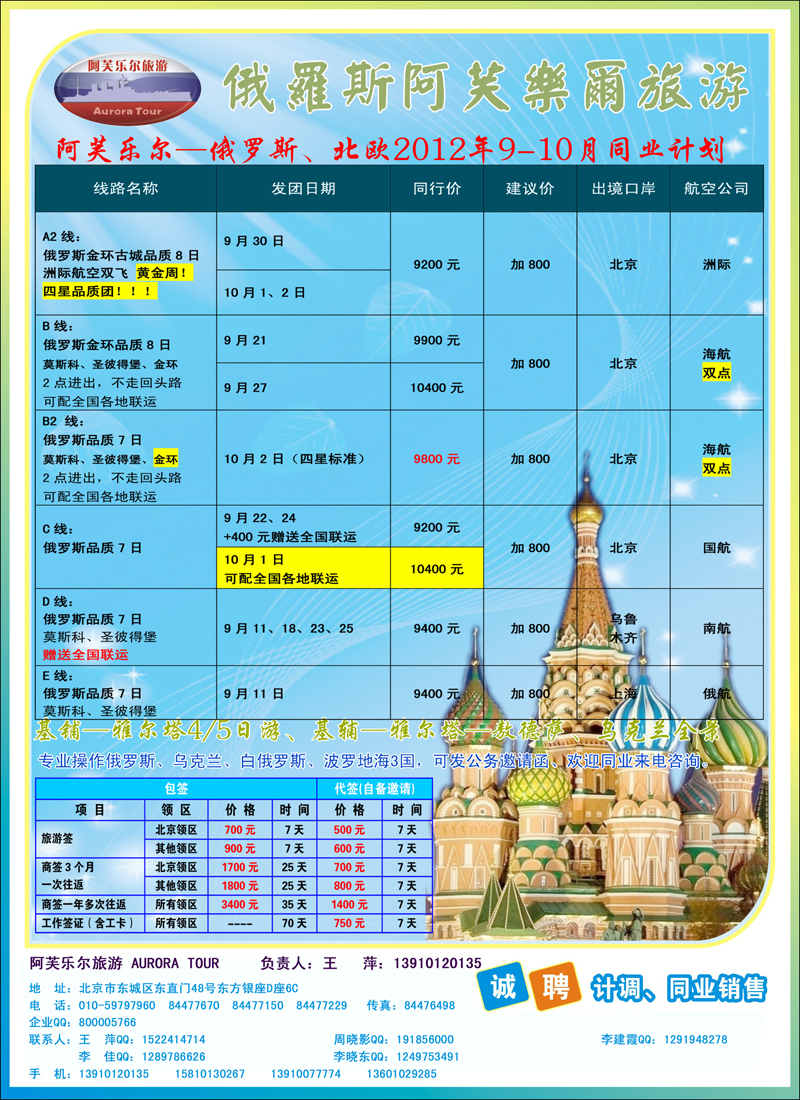Click the 代签(自备邀请) table header
Viewport: 800px width, 1100px height.
tap(374, 789)
